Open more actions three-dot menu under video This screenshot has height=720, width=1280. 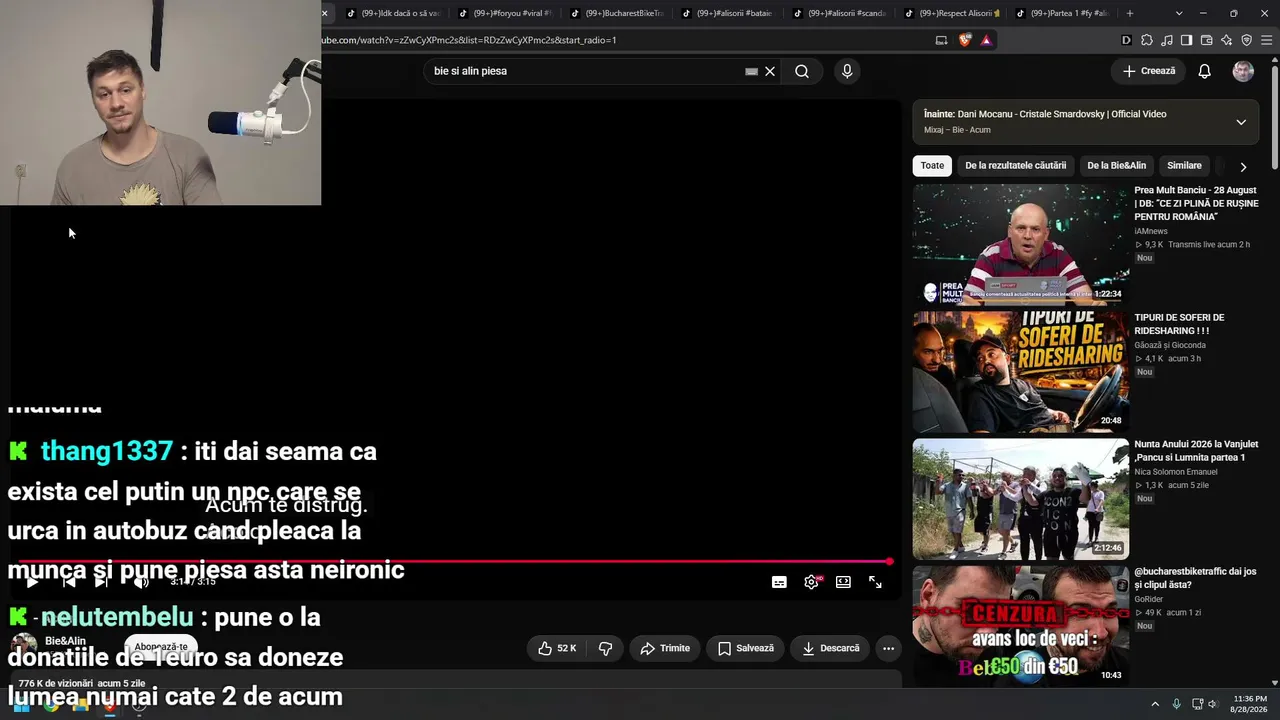coord(888,648)
